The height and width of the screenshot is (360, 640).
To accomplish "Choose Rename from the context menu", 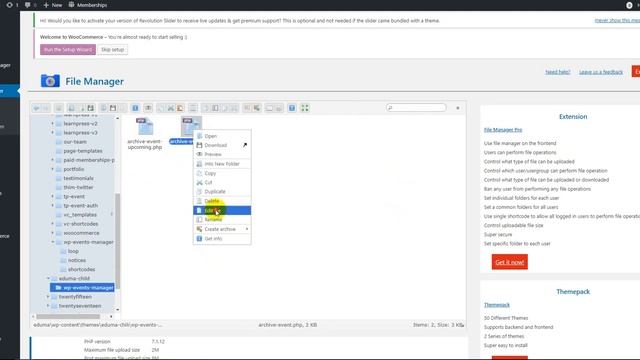I will tap(222, 220).
